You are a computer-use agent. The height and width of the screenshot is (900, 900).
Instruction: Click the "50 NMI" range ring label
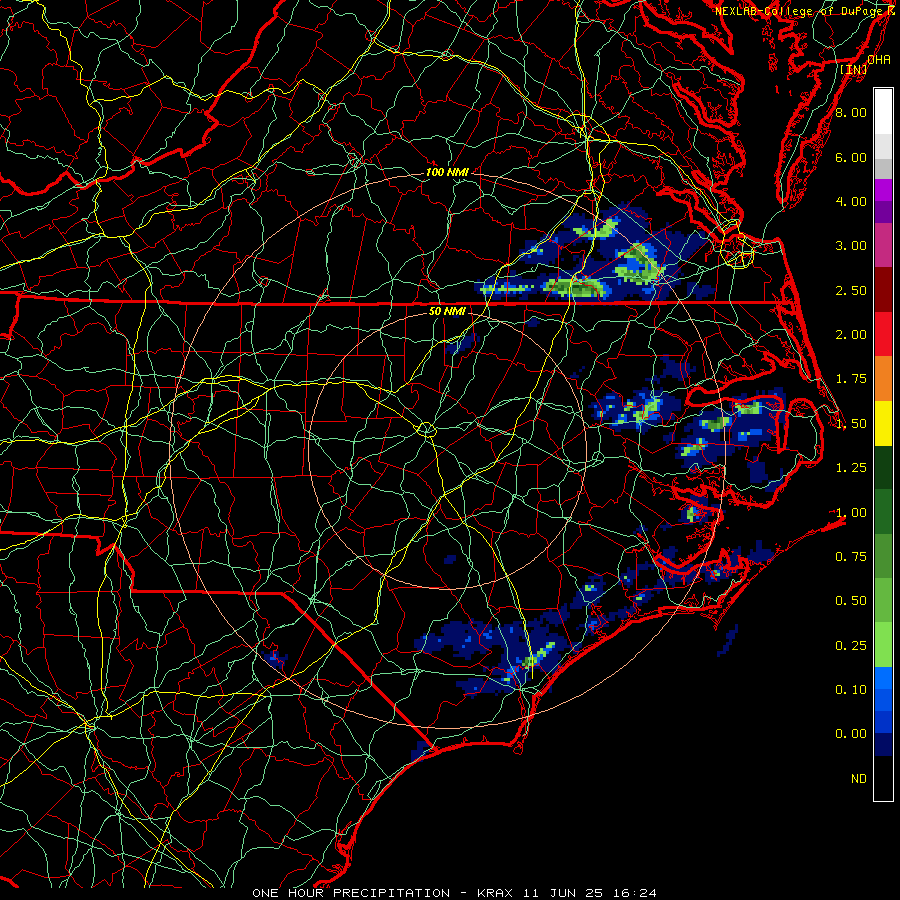click(447, 311)
